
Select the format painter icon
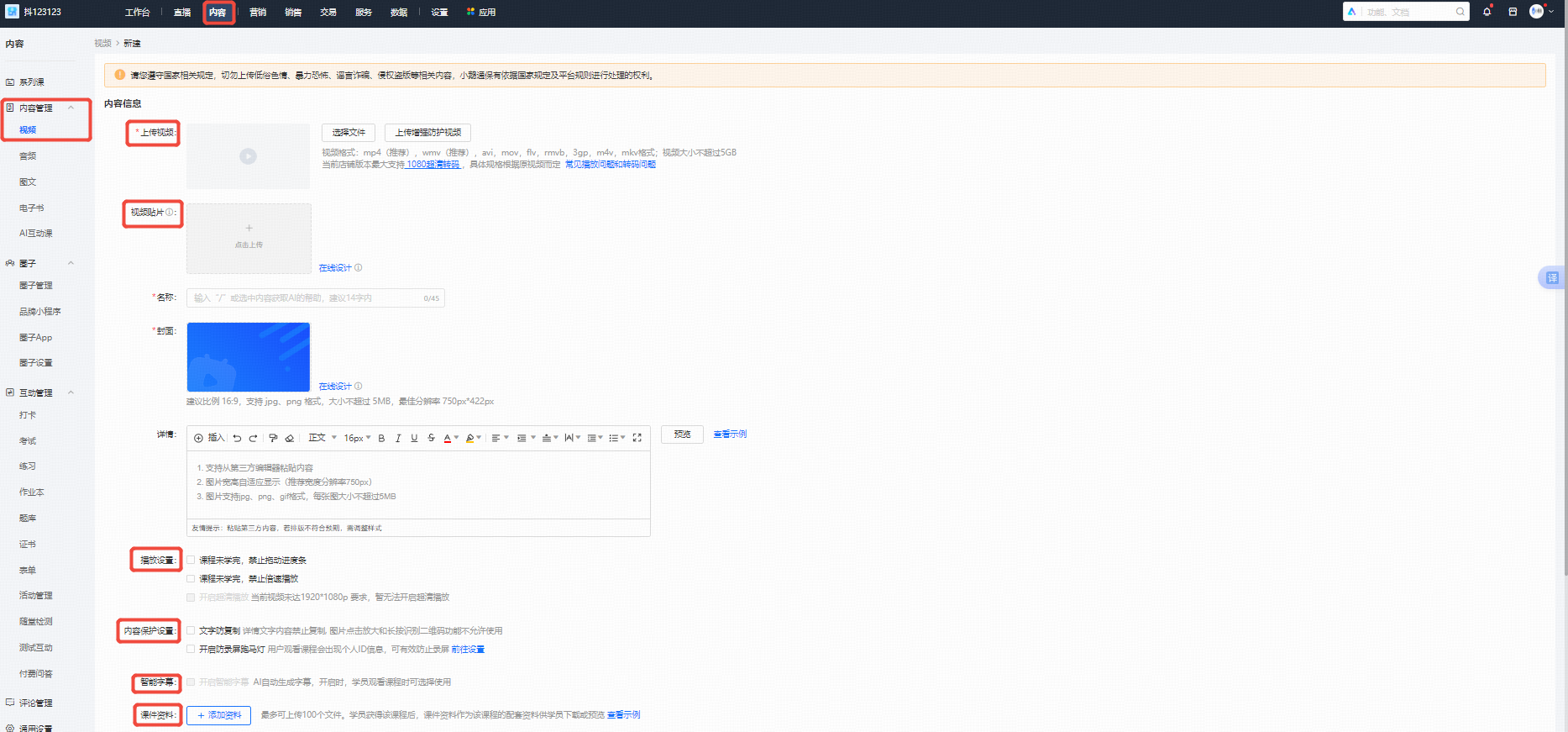pyautogui.click(x=273, y=438)
